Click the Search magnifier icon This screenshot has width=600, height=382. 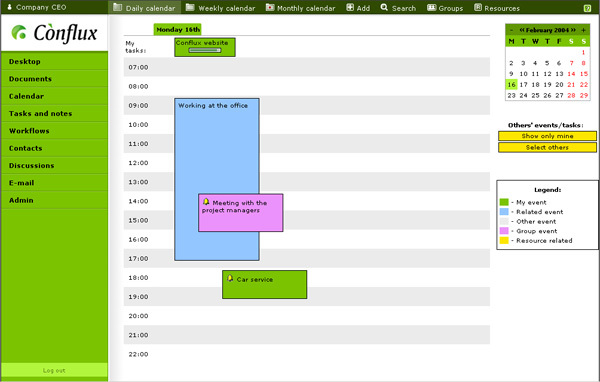tap(384, 7)
